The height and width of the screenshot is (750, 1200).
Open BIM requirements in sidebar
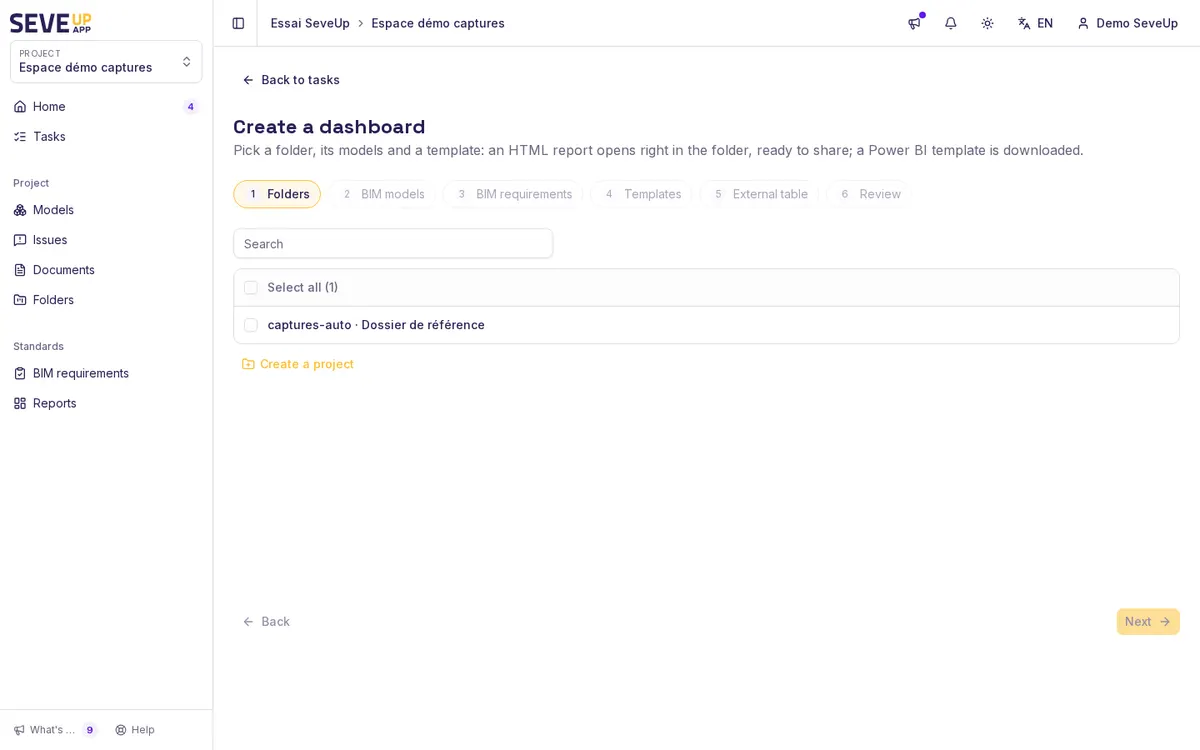pyautogui.click(x=106, y=373)
